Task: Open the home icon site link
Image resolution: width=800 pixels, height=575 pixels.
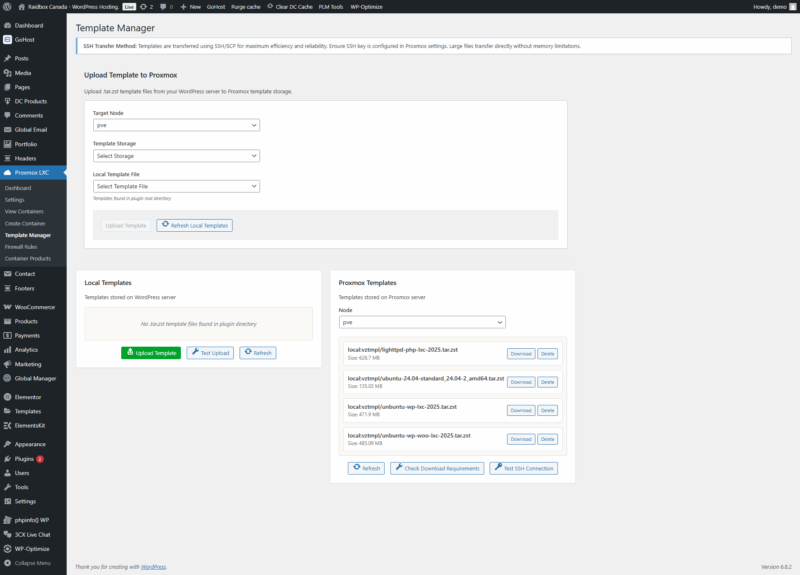Action: (x=21, y=7)
